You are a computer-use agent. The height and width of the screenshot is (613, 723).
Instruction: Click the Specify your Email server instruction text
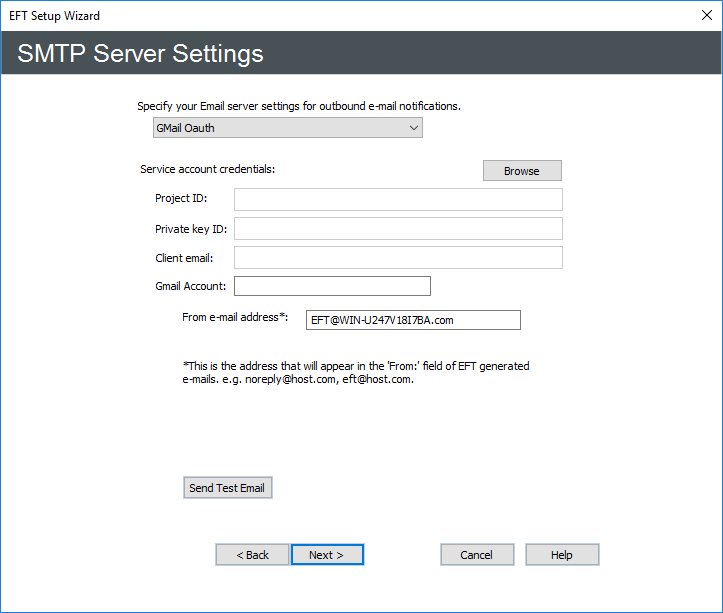point(298,106)
